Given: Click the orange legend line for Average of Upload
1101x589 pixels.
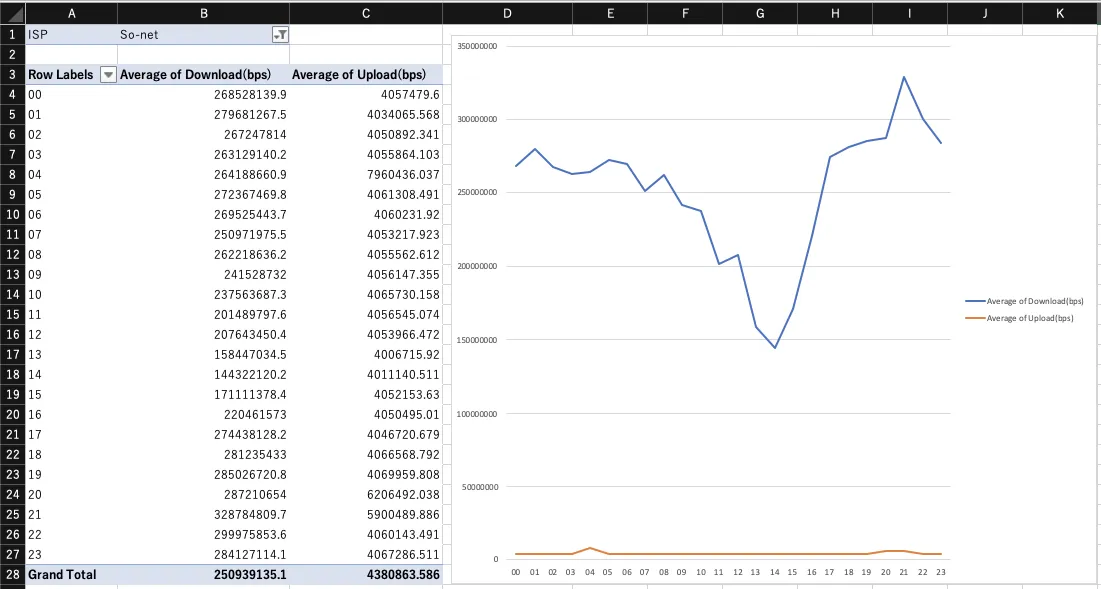Looking at the screenshot, I should point(974,318).
